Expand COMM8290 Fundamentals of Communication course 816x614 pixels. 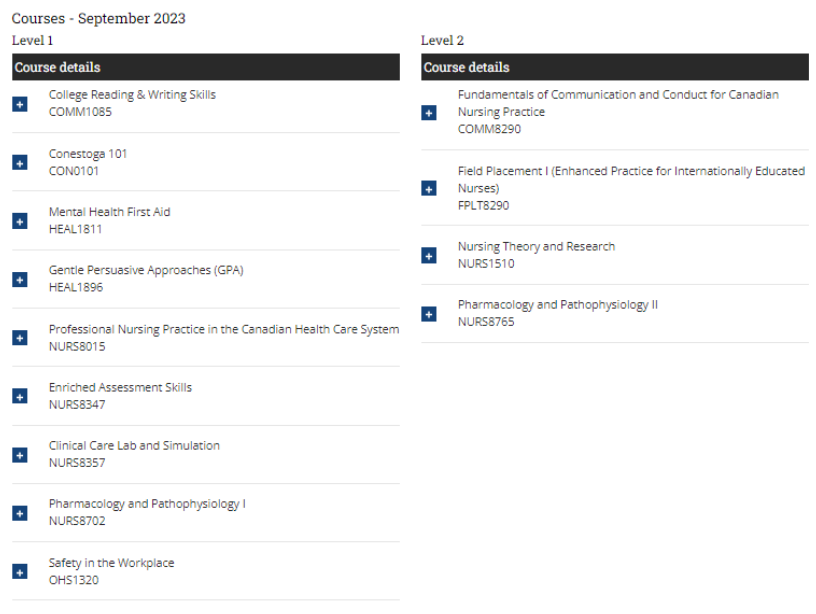429,112
